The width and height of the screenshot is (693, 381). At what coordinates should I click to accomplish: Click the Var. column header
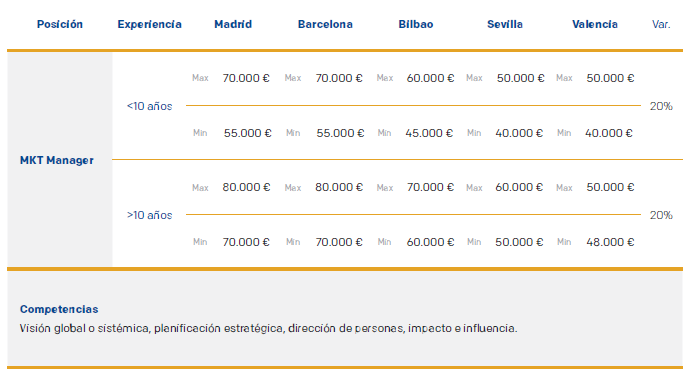tap(661, 24)
